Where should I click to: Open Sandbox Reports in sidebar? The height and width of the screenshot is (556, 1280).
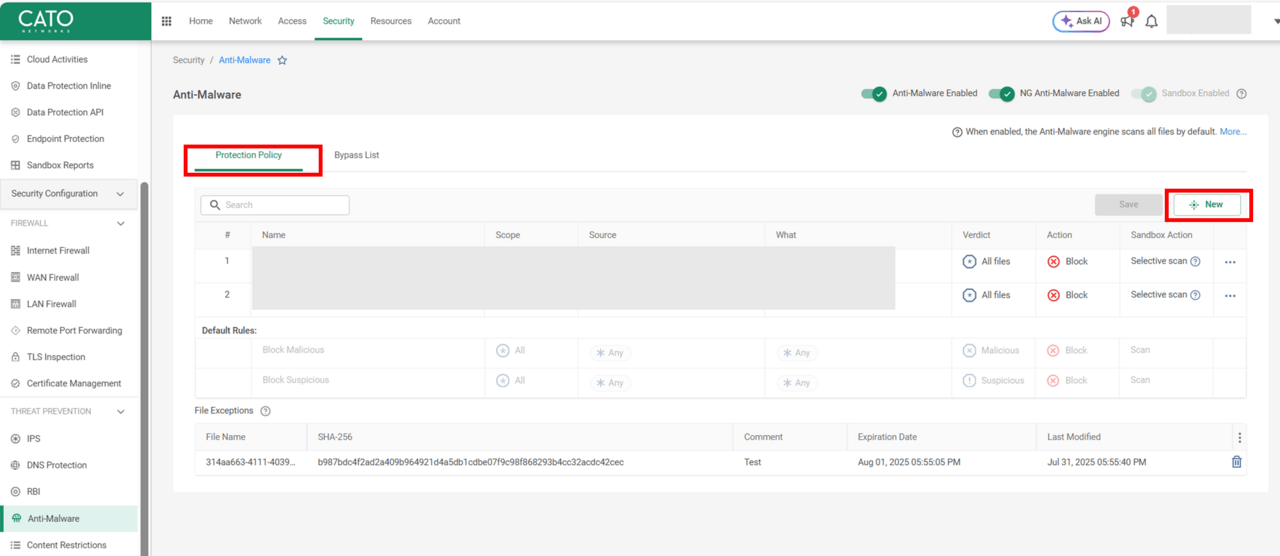click(60, 166)
